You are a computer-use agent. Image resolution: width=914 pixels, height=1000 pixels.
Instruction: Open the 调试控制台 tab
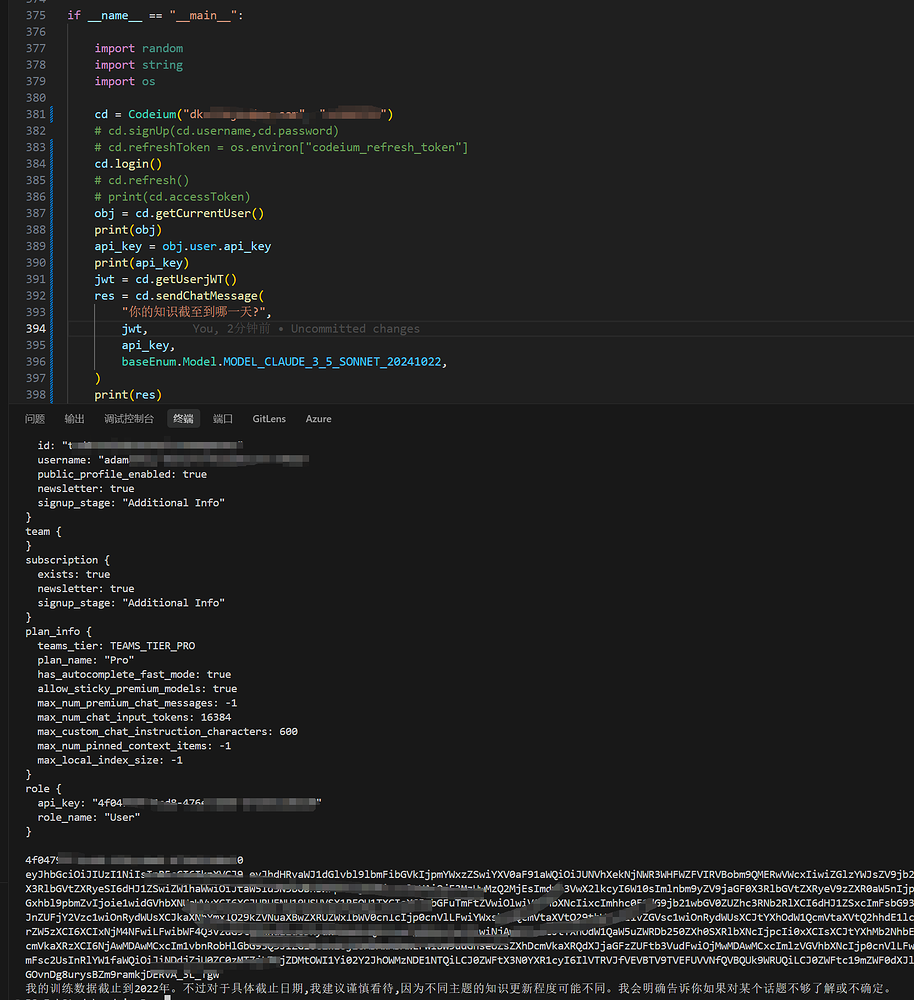click(x=129, y=419)
